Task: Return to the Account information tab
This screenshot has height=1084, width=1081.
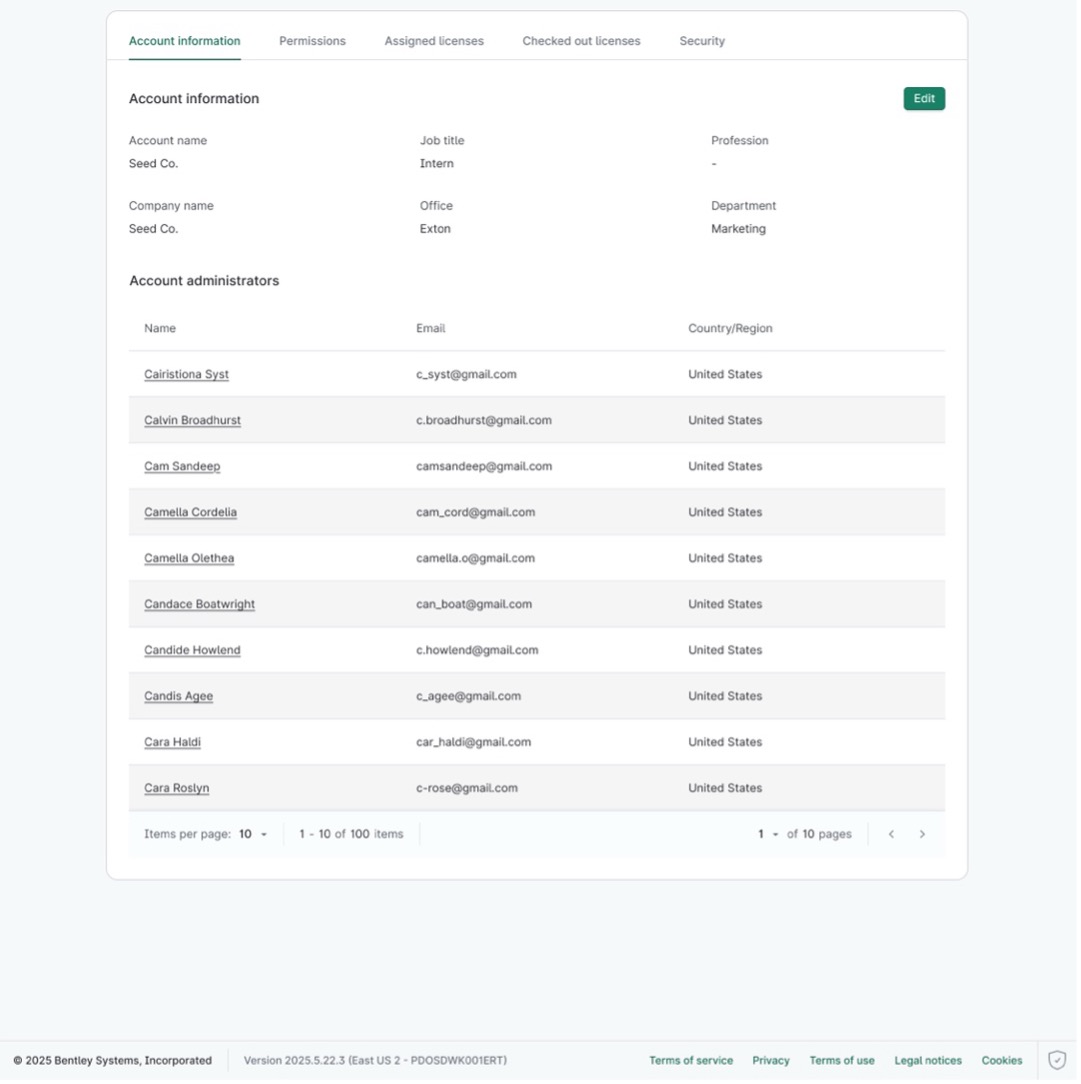Action: [184, 41]
